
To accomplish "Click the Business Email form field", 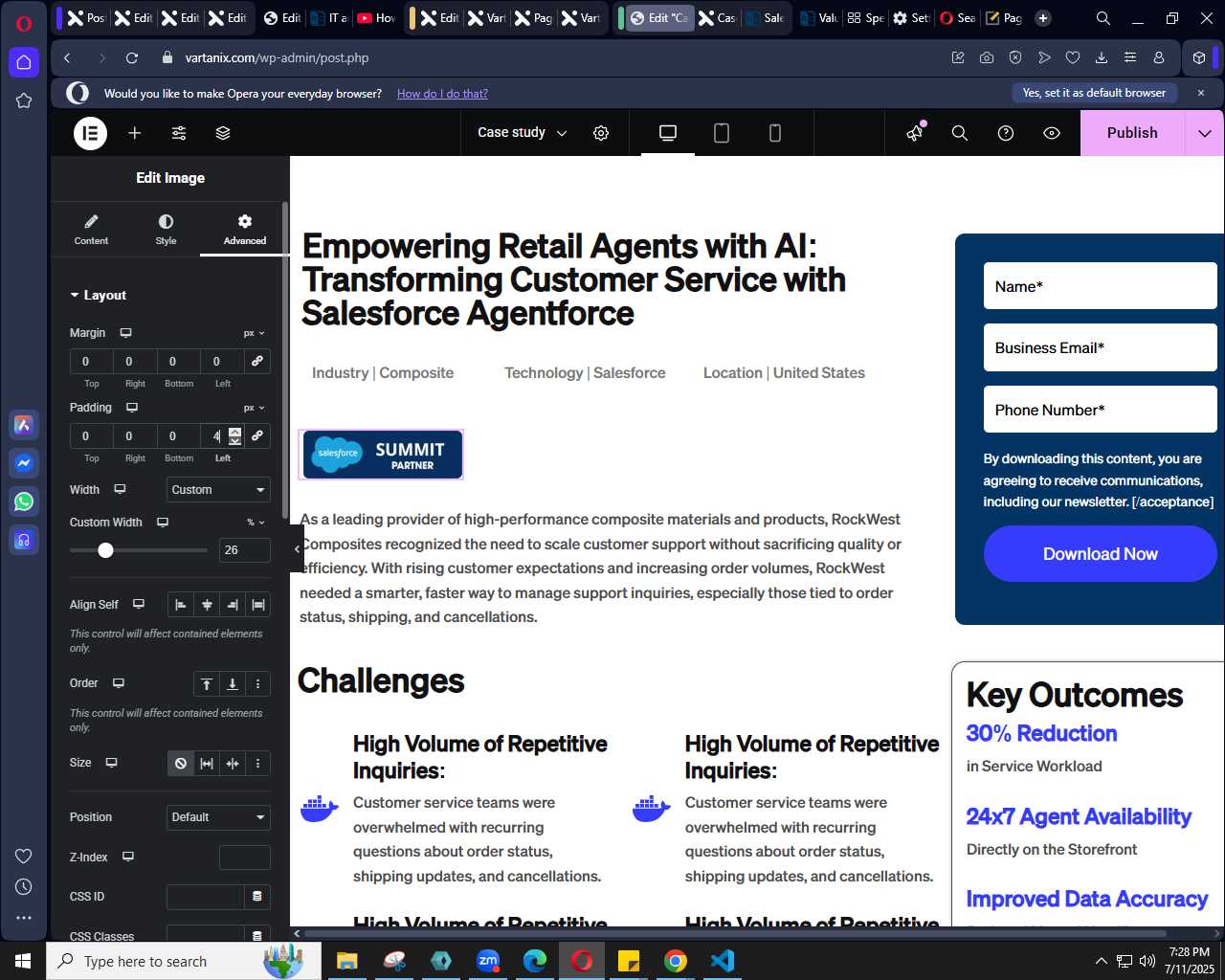I will [1101, 347].
